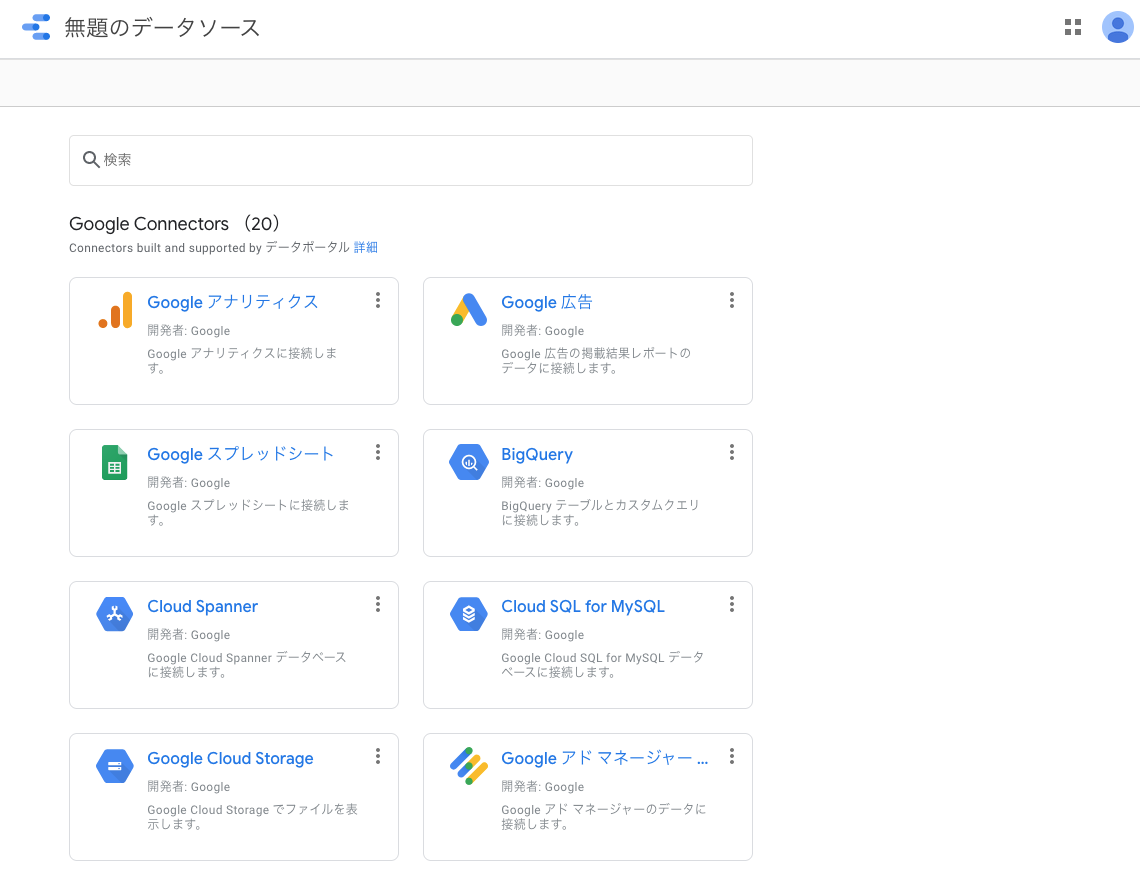Click '開発者: Google' in Google Cloud Storage card
The width and height of the screenshot is (1140, 879).
click(x=188, y=787)
